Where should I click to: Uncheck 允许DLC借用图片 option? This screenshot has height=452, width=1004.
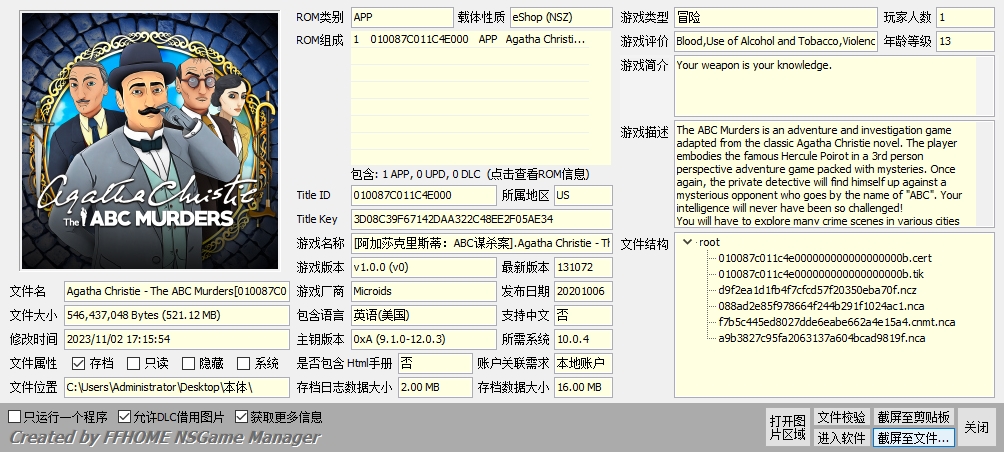pyautogui.click(x=125, y=417)
